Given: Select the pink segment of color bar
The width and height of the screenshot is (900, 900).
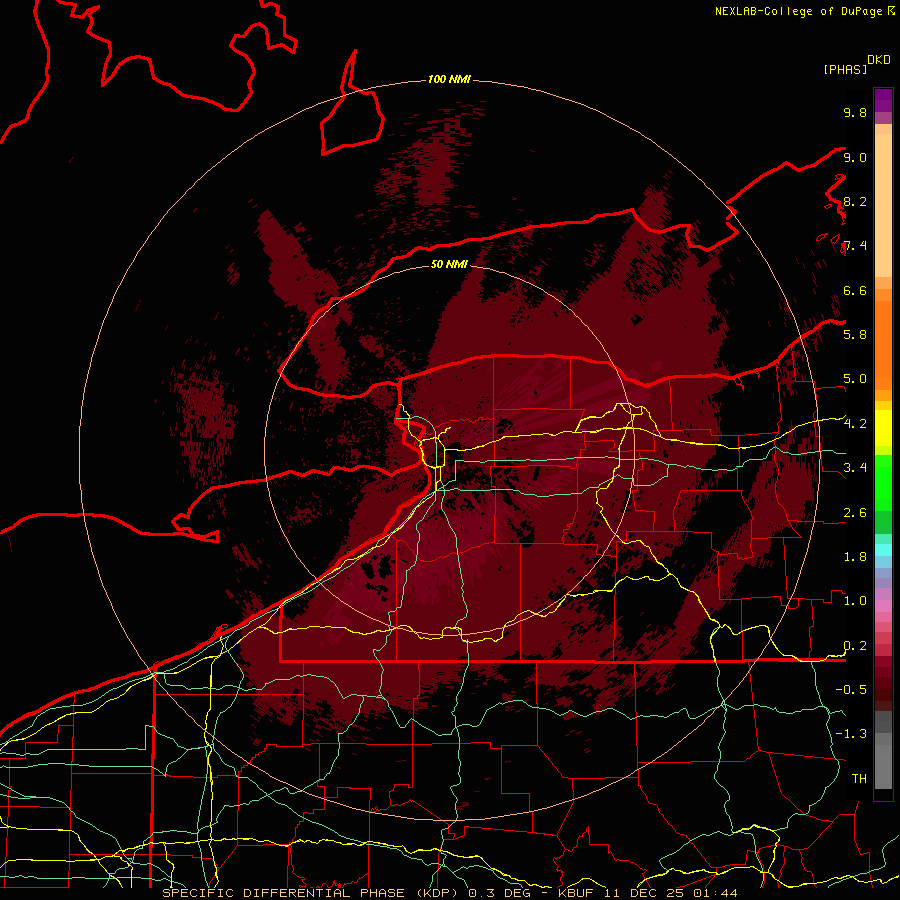Looking at the screenshot, I should (x=883, y=606).
